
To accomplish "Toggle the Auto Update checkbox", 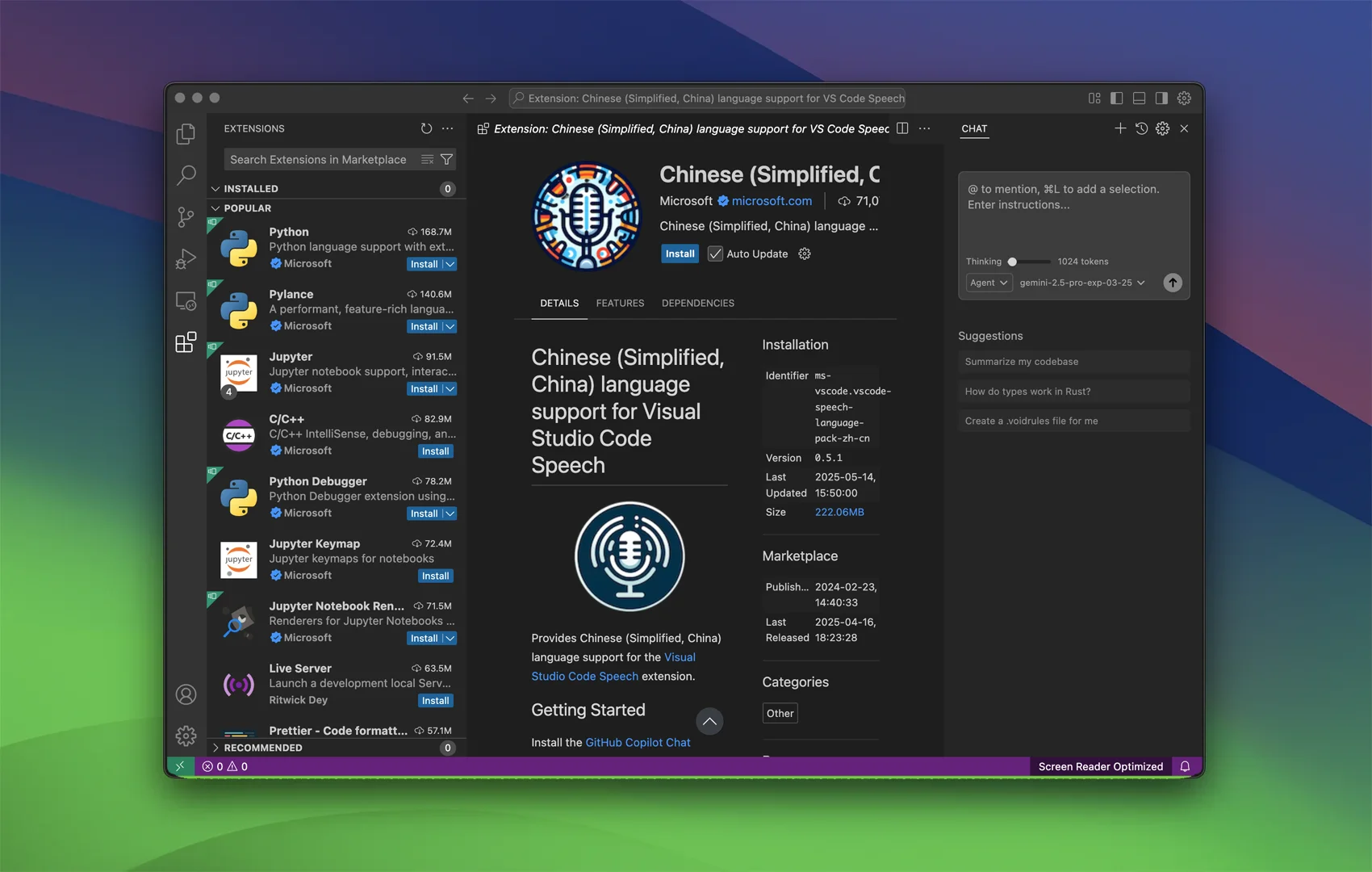I will point(715,254).
